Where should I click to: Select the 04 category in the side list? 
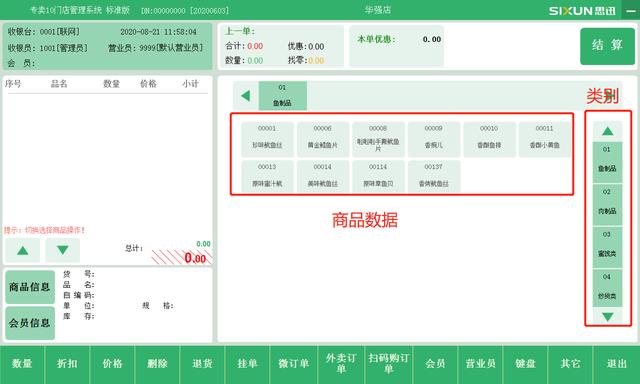point(607,288)
